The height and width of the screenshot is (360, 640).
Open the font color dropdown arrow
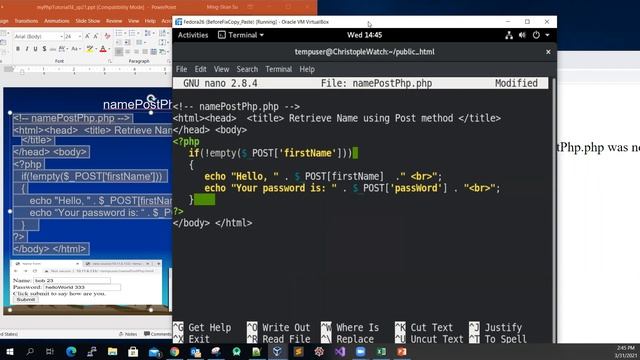[x=109, y=49]
